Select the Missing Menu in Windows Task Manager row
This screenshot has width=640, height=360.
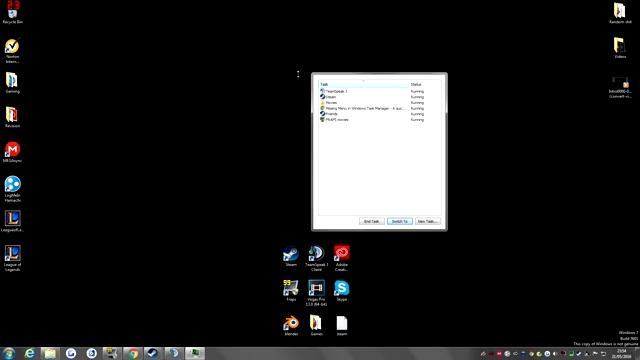(380, 109)
